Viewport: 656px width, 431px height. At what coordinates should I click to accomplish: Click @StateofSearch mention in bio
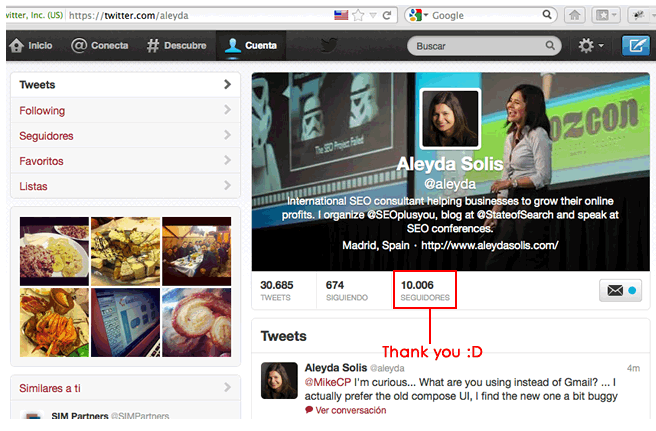515,215
